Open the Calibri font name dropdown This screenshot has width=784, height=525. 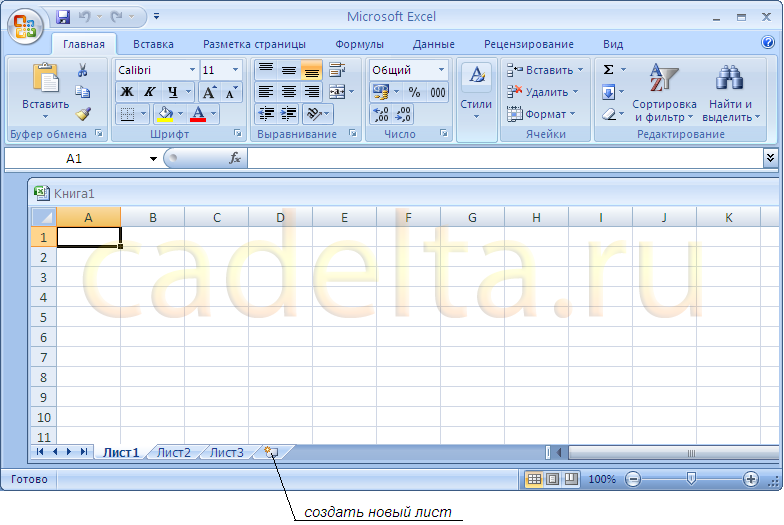(192, 70)
